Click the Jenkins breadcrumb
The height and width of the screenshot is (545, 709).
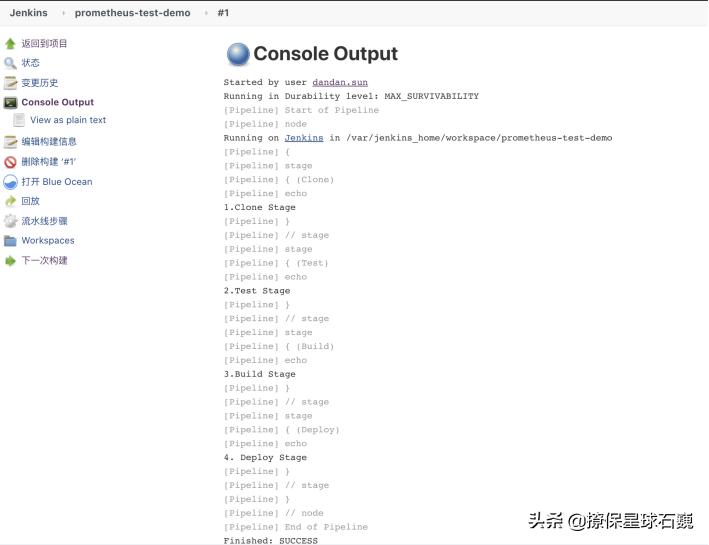click(28, 13)
